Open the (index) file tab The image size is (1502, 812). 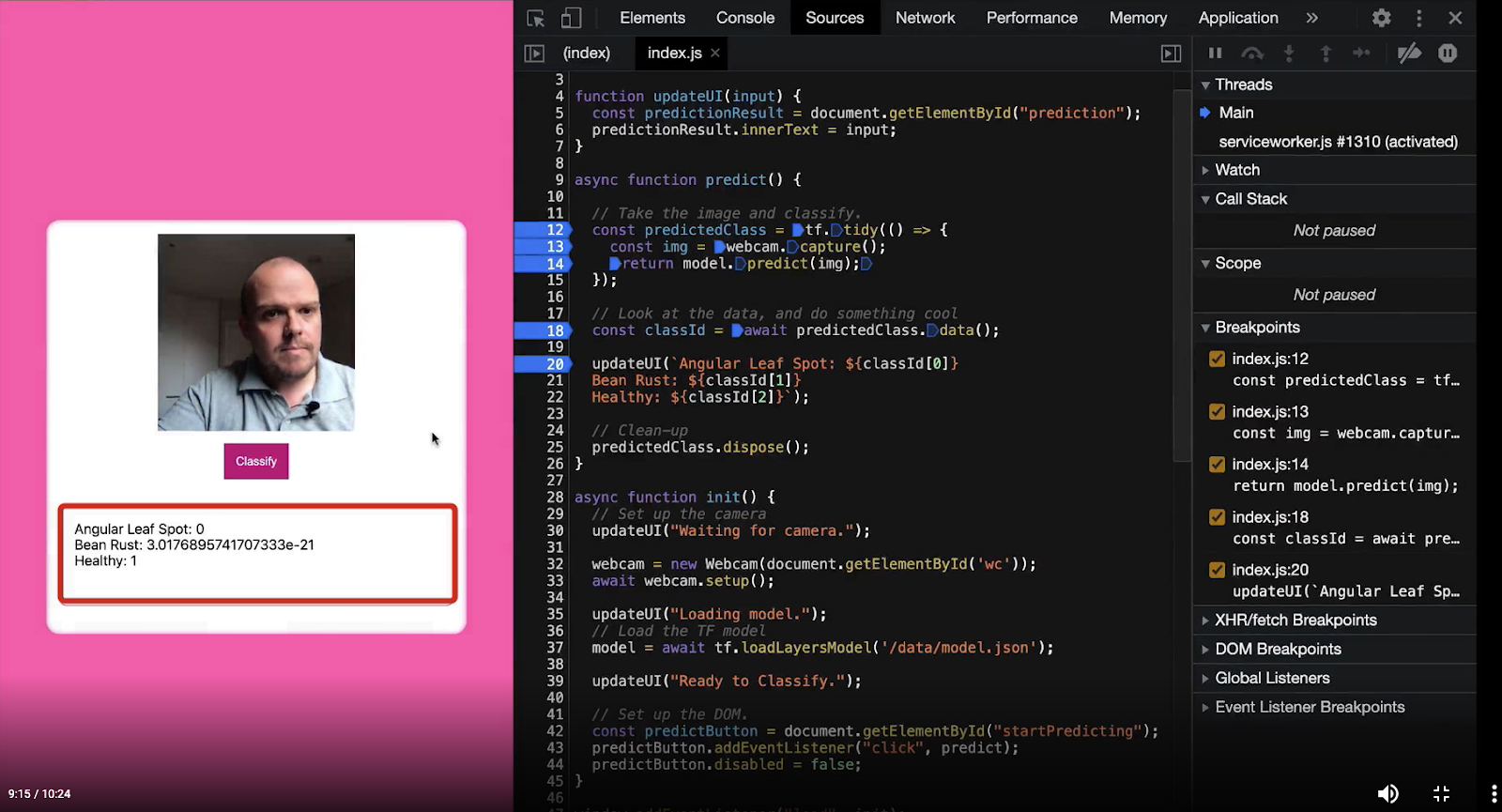click(587, 54)
